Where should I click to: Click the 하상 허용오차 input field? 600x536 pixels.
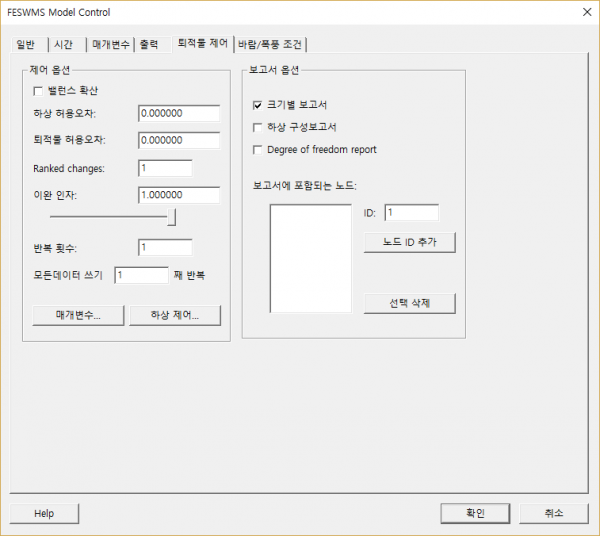[x=179, y=113]
